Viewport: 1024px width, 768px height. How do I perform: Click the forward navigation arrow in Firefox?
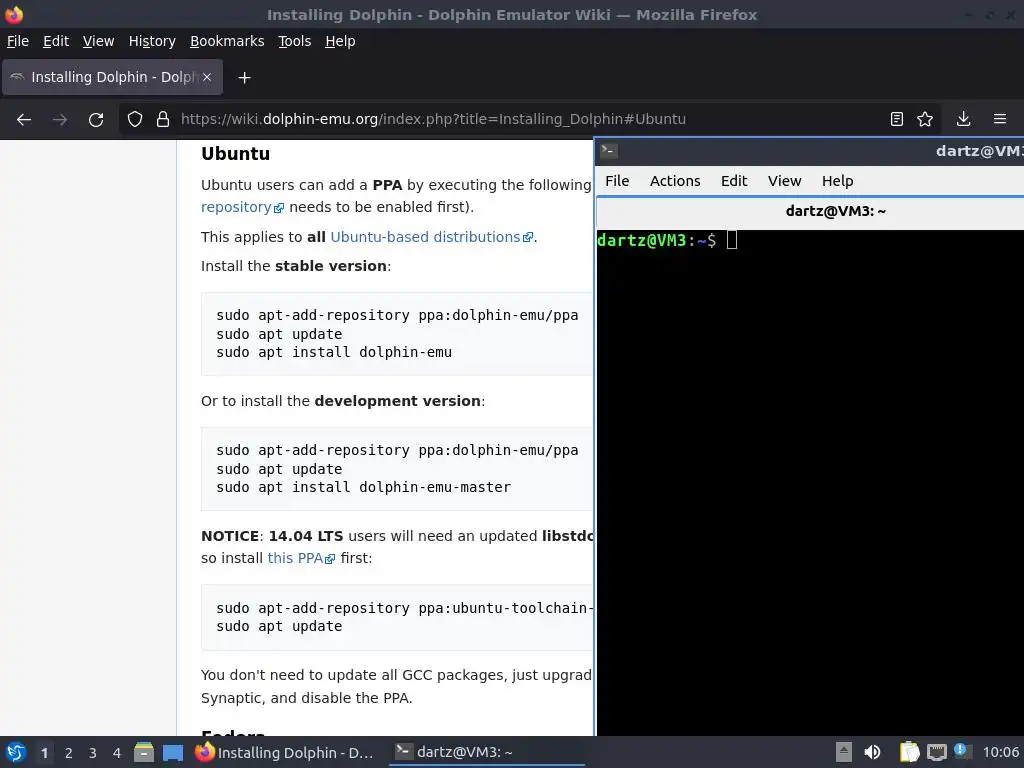click(59, 120)
